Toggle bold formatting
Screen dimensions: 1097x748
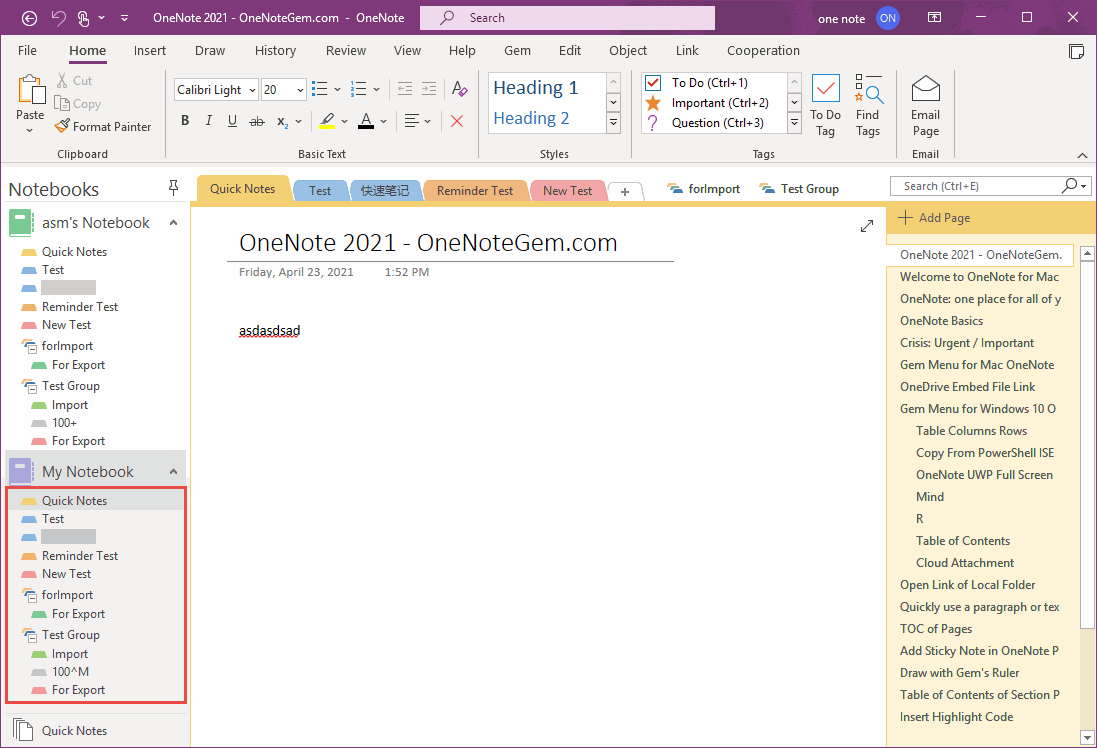point(184,120)
